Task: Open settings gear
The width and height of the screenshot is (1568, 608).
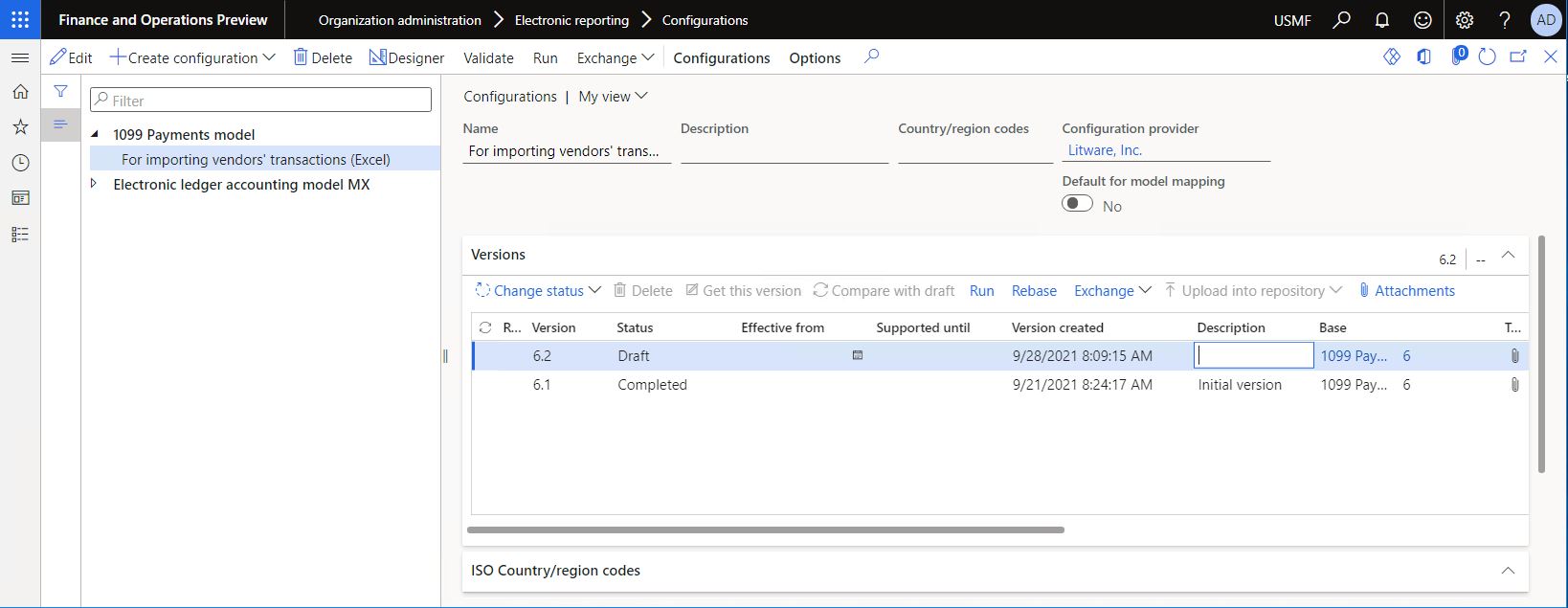Action: [x=1465, y=19]
